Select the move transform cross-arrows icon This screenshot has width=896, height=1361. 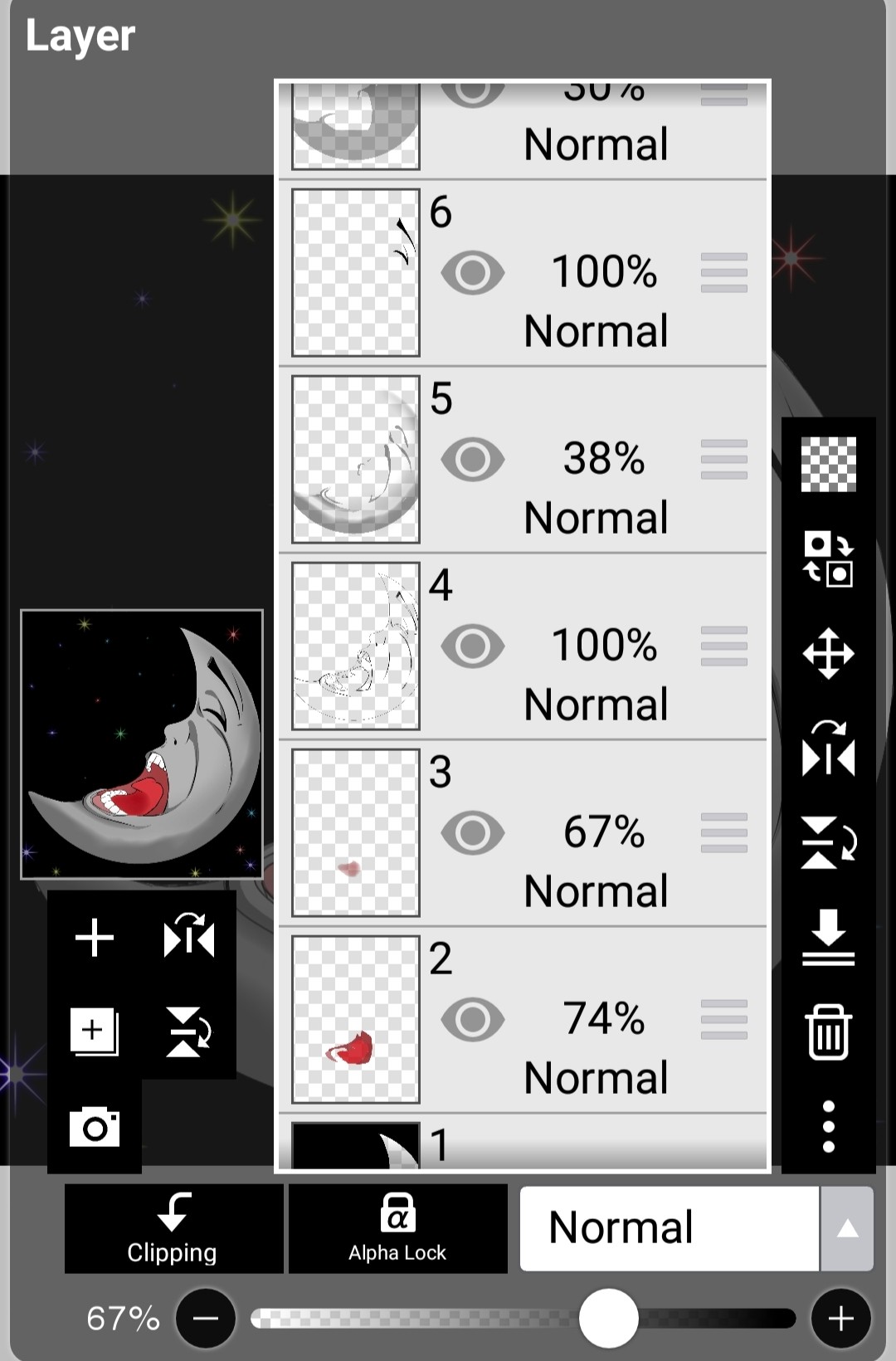point(828,654)
